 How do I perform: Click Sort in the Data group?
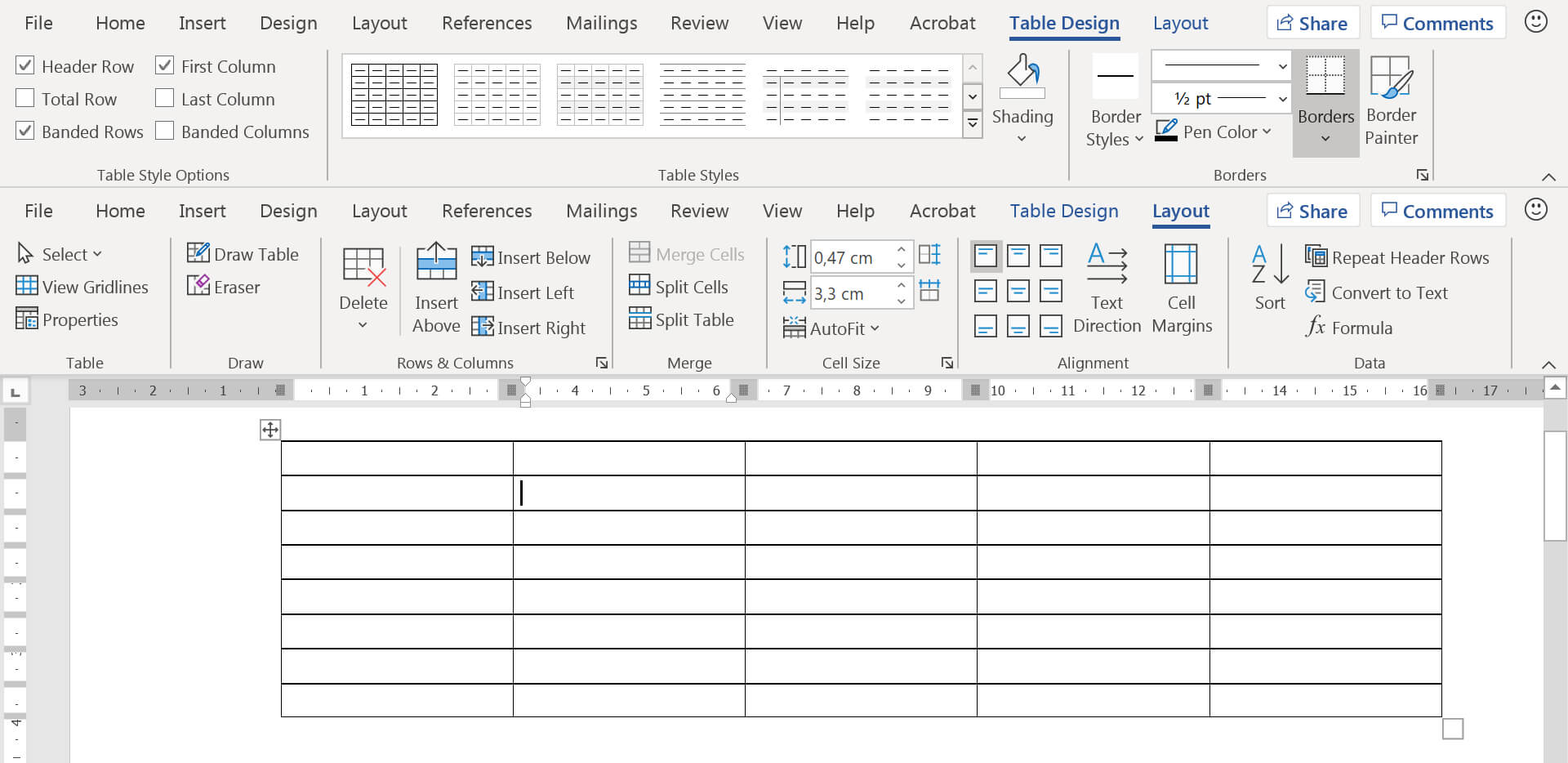pos(1270,278)
